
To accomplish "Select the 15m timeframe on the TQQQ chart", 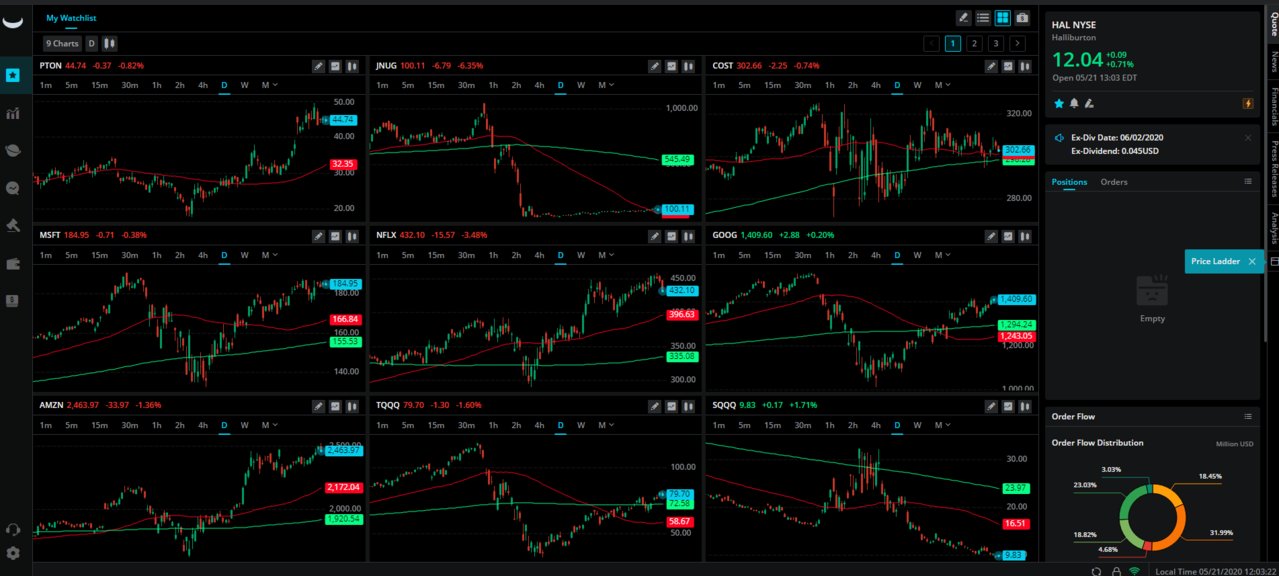I will click(436, 425).
